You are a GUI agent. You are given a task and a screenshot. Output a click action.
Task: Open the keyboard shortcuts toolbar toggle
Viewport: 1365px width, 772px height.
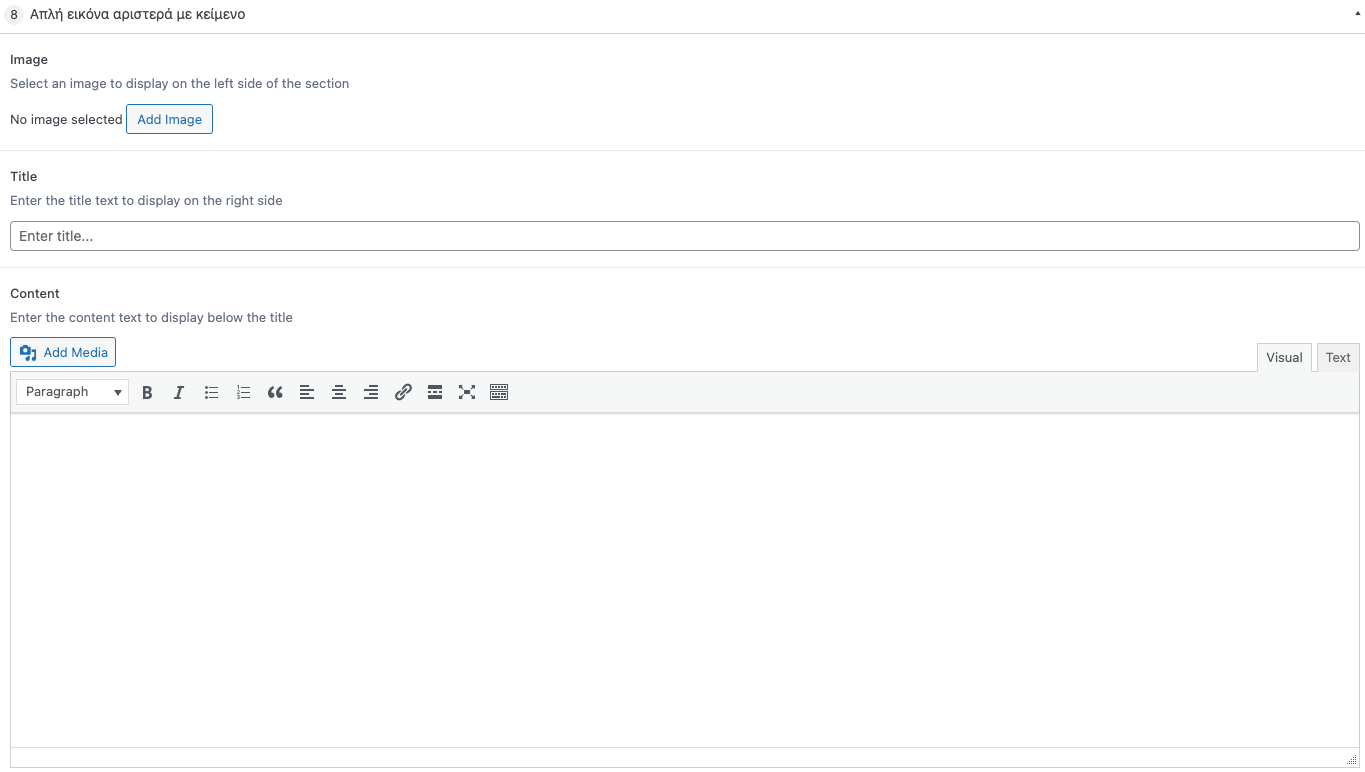499,392
